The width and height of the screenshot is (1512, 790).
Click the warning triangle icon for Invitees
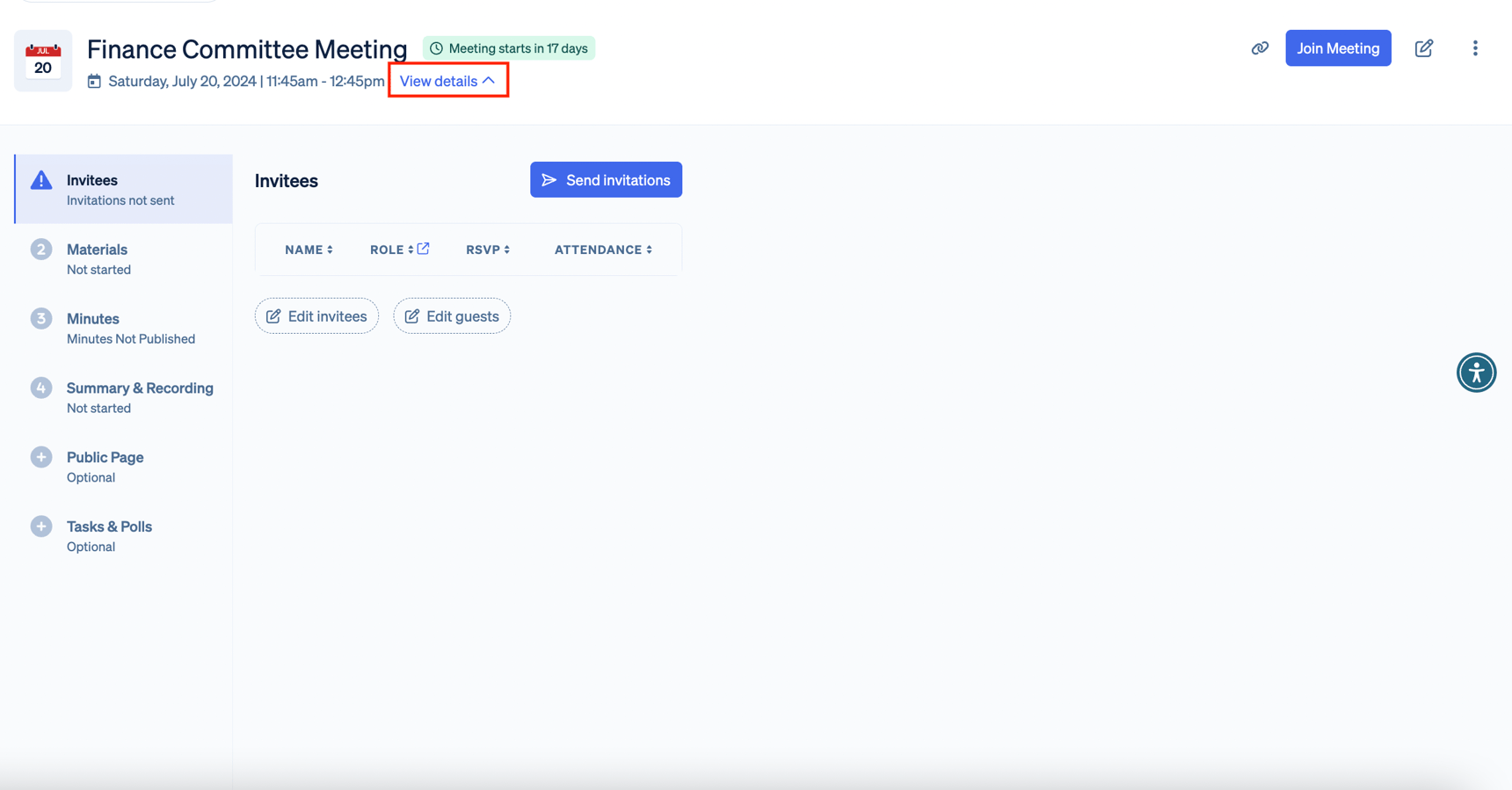(x=41, y=180)
